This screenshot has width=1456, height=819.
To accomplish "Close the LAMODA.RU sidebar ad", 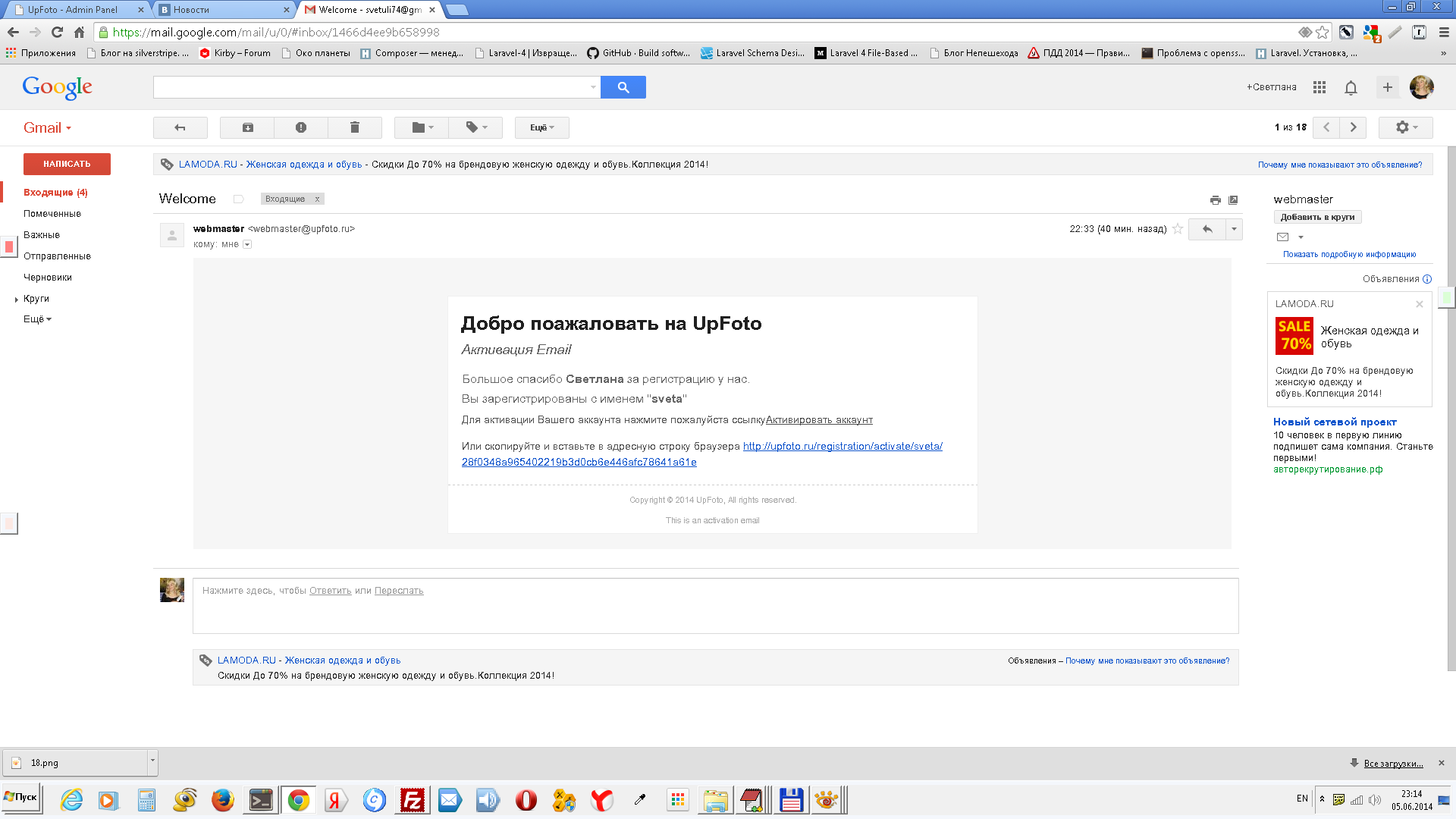I will (x=1420, y=304).
